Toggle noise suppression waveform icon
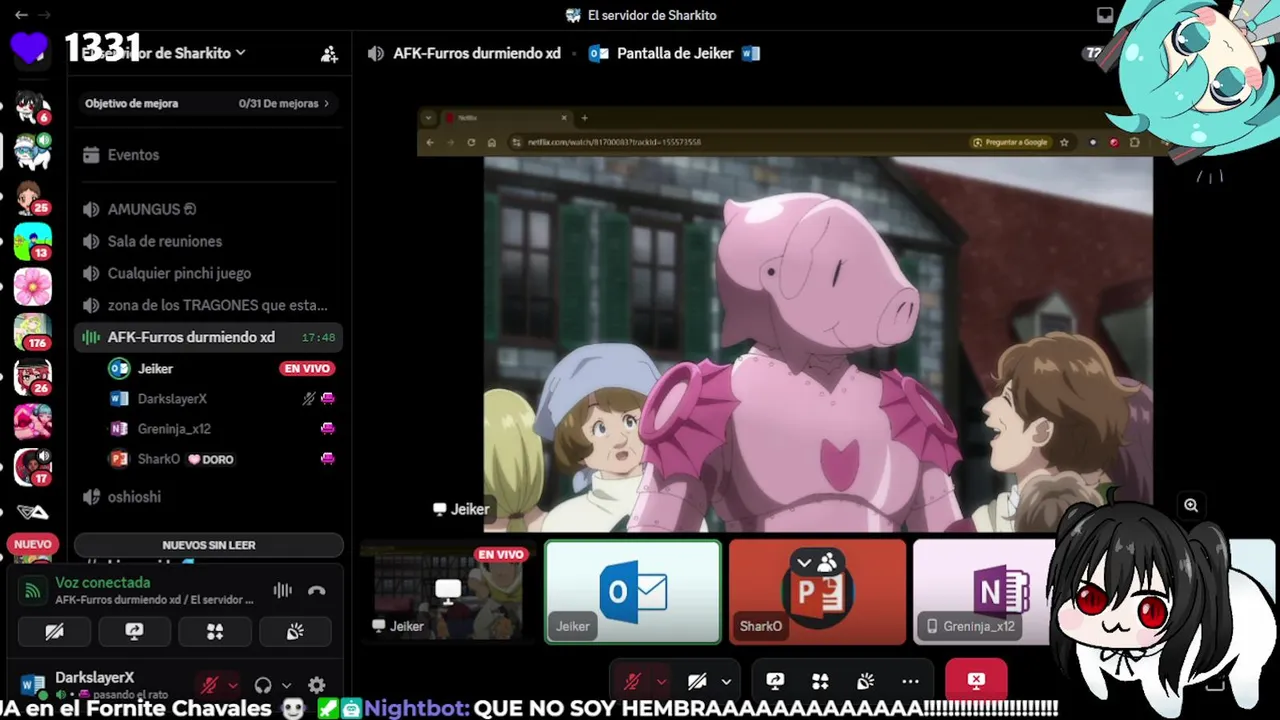The height and width of the screenshot is (720, 1280). coord(283,590)
